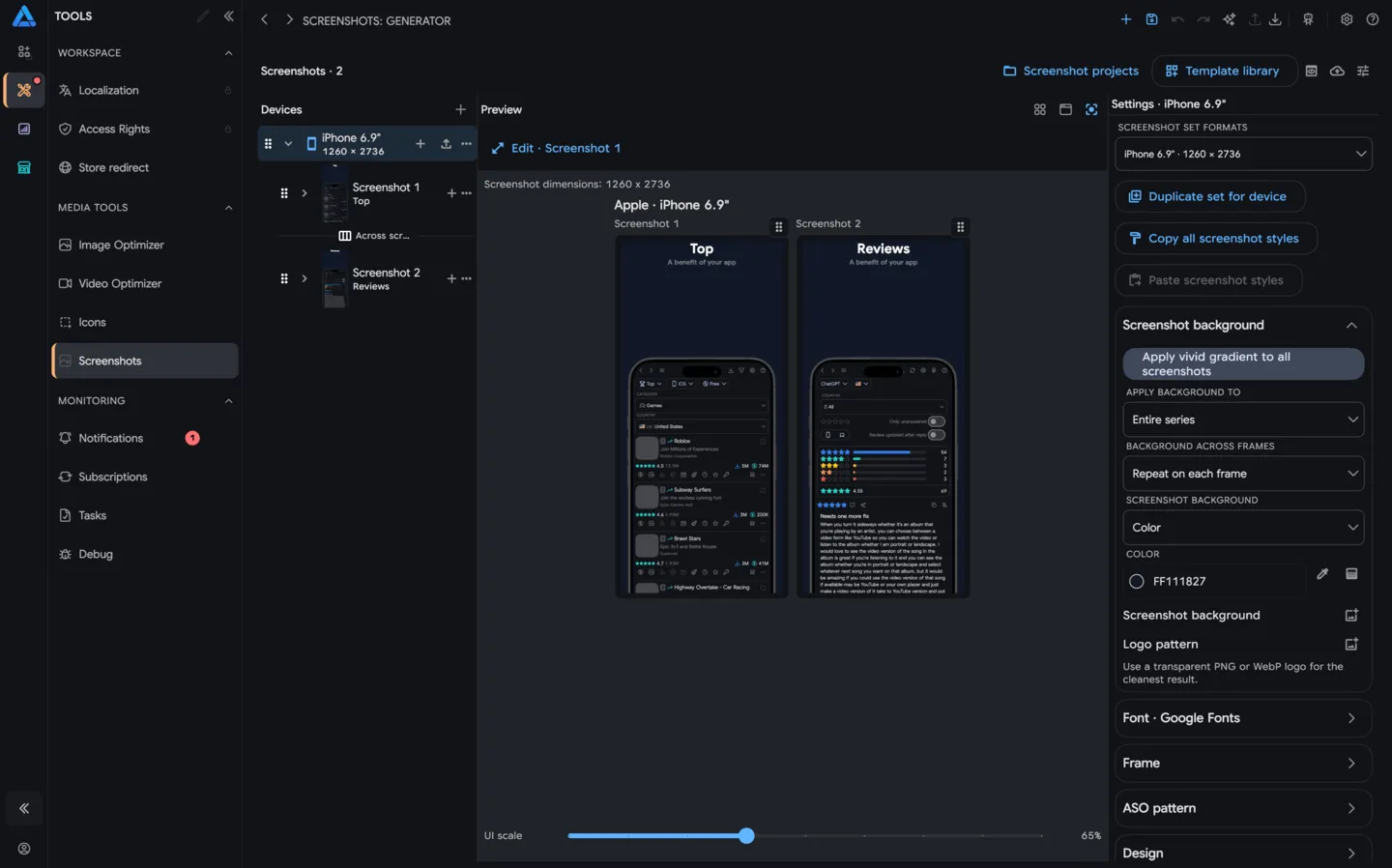Pick a color with the eyedropper icon
The image size is (1392, 868).
click(1322, 574)
